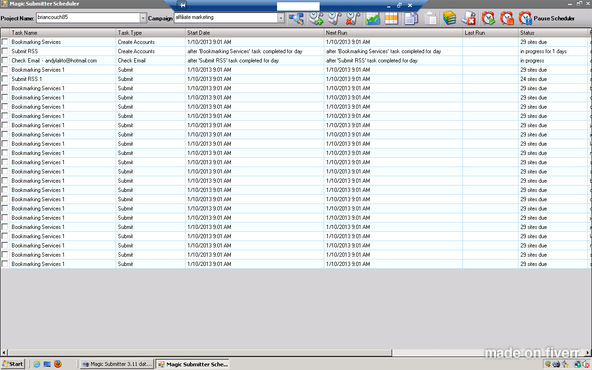The width and height of the screenshot is (592, 370).
Task: Select the Magic Submitter Scheduler taskbar button
Action: (x=193, y=364)
